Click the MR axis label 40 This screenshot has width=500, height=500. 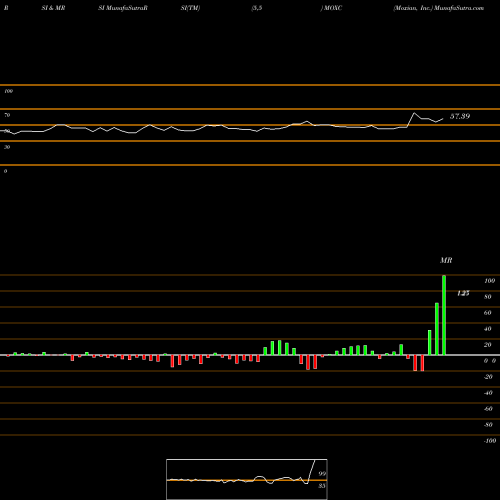click(x=488, y=329)
